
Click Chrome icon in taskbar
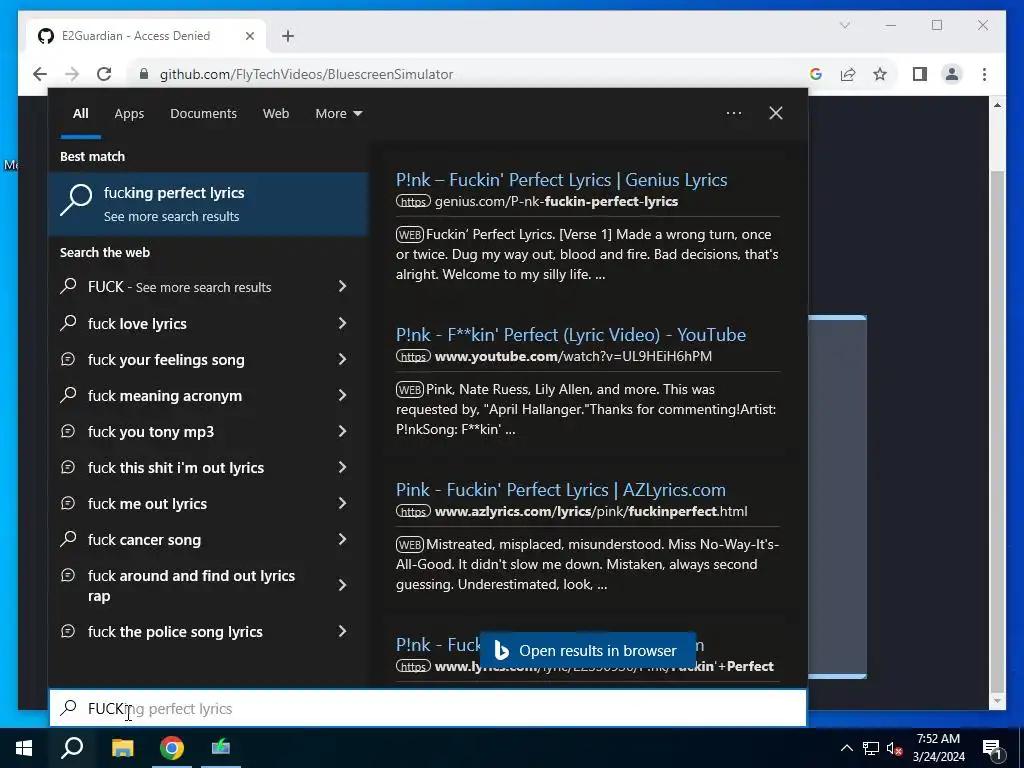(x=172, y=748)
